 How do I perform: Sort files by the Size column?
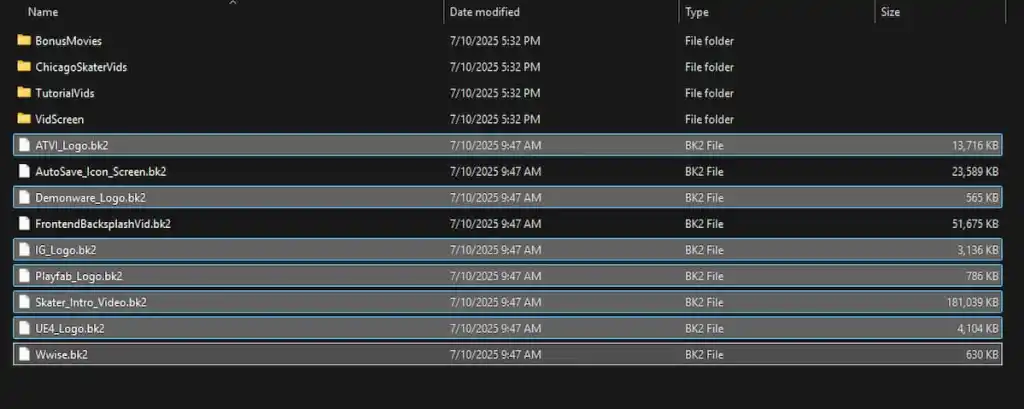890,12
